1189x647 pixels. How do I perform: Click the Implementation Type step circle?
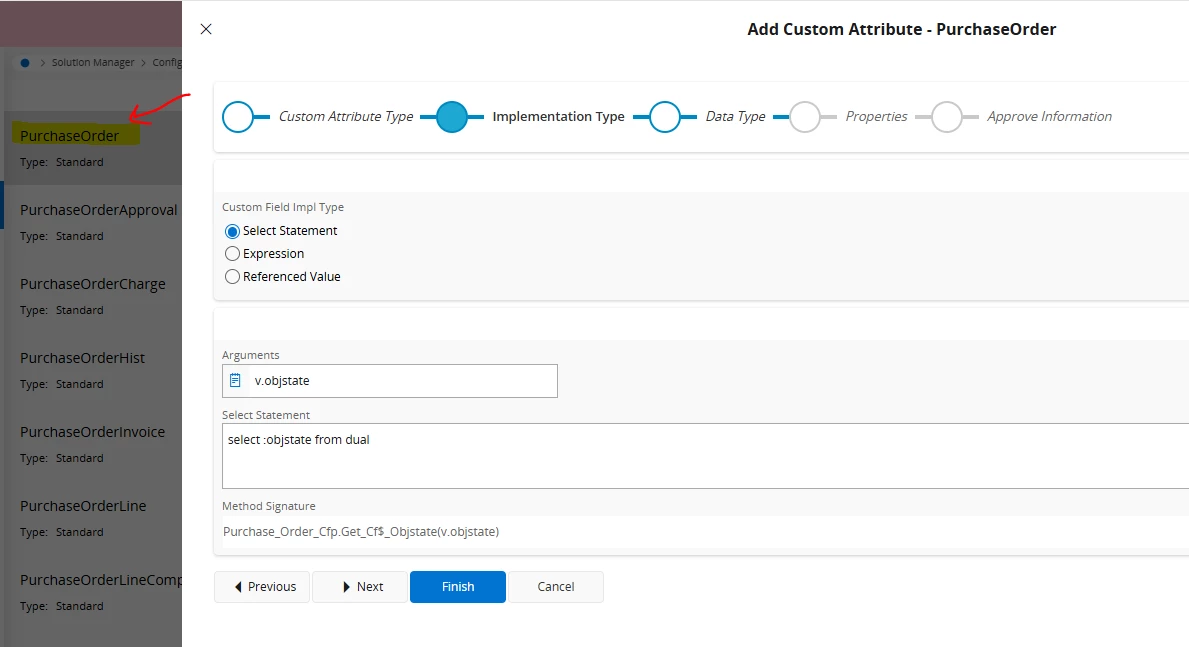pos(452,117)
